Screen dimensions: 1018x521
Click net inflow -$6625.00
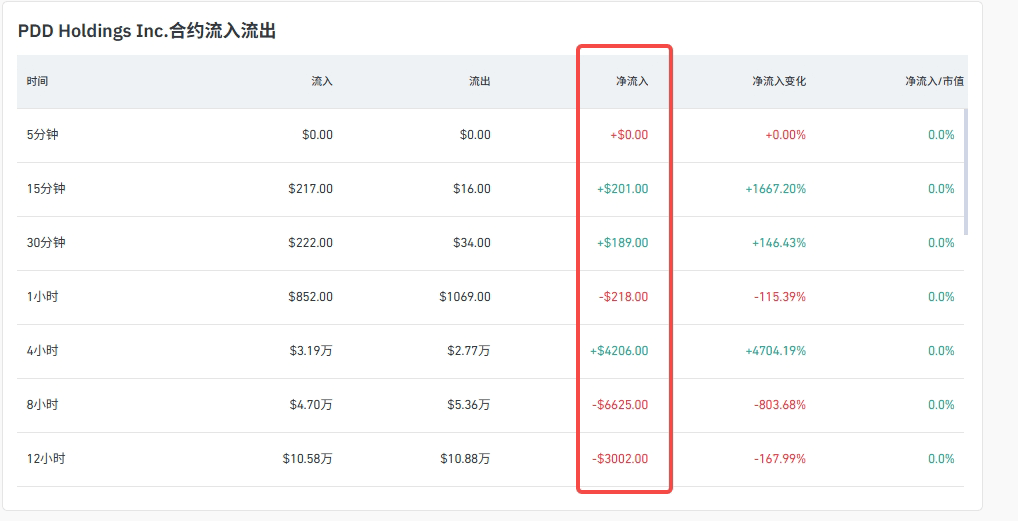pyautogui.click(x=620, y=404)
